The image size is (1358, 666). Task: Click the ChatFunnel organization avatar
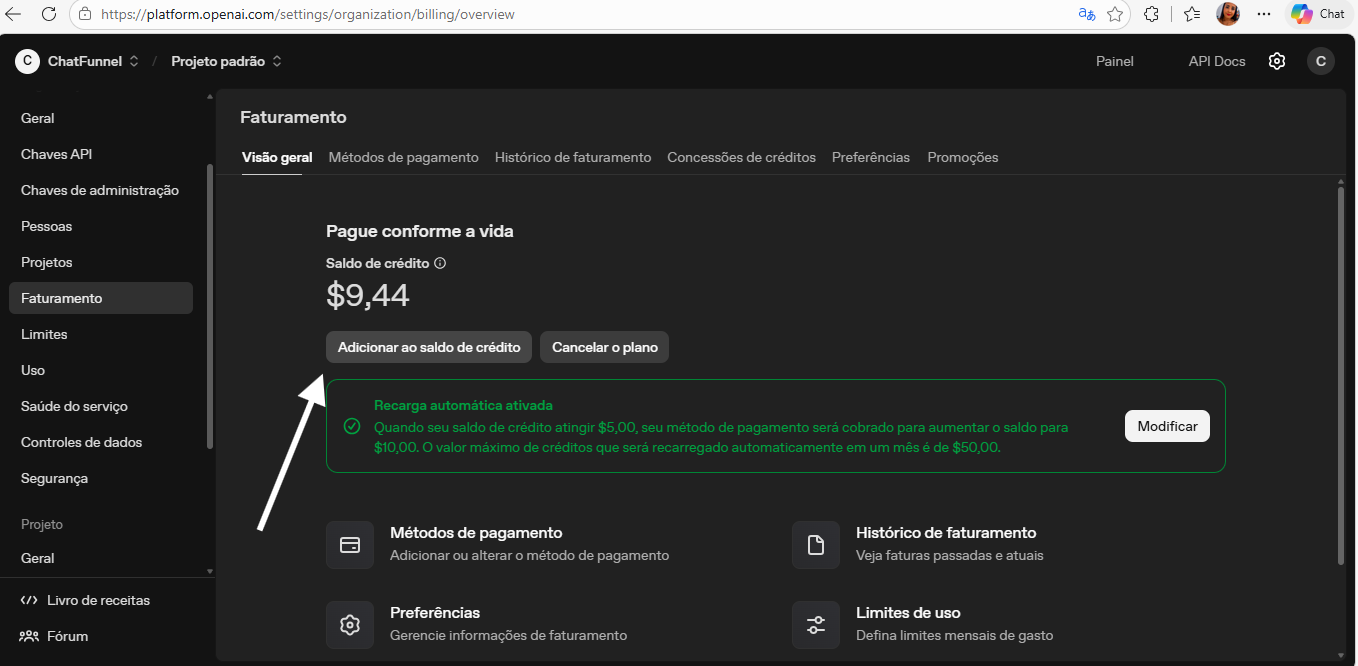(27, 61)
